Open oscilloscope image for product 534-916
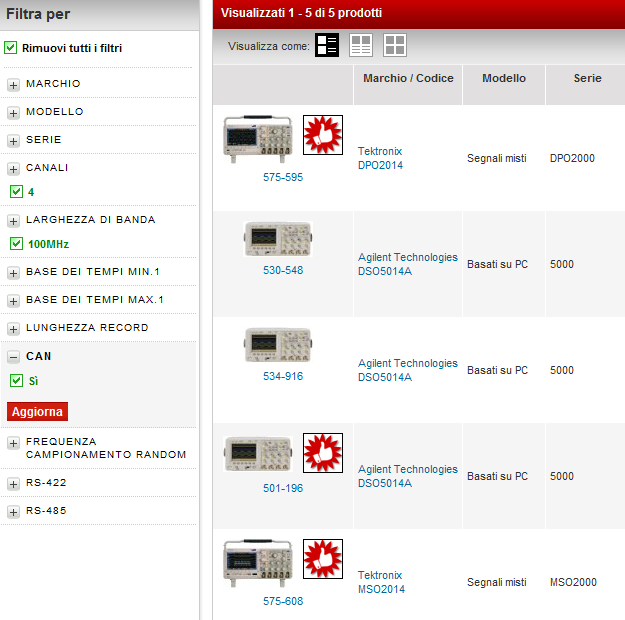Screen dimensions: 625x620 coord(278,346)
